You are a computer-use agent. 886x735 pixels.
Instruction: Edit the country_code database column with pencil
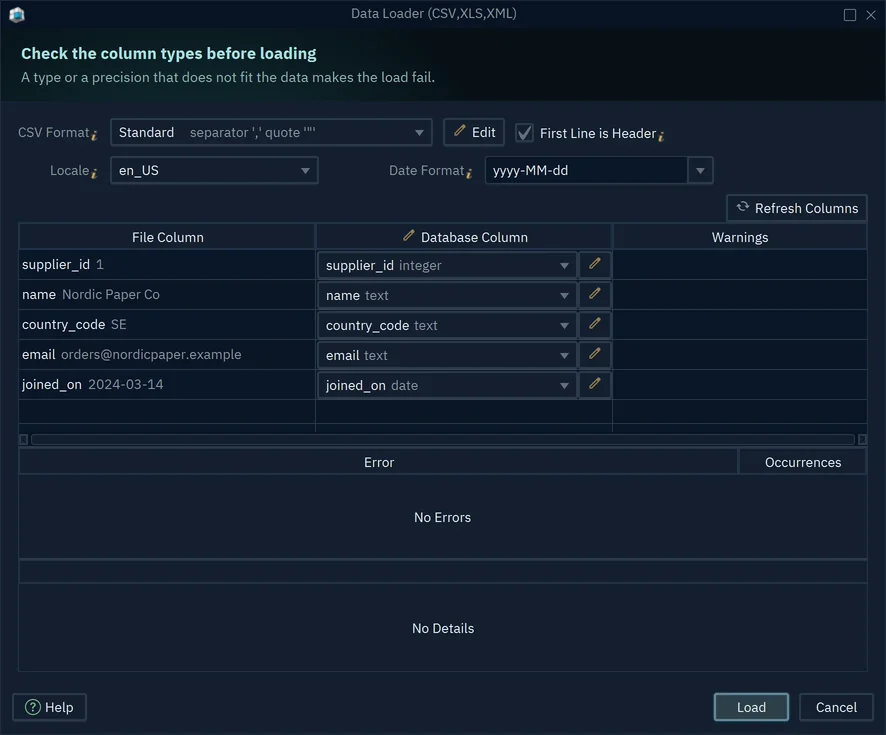coord(594,324)
